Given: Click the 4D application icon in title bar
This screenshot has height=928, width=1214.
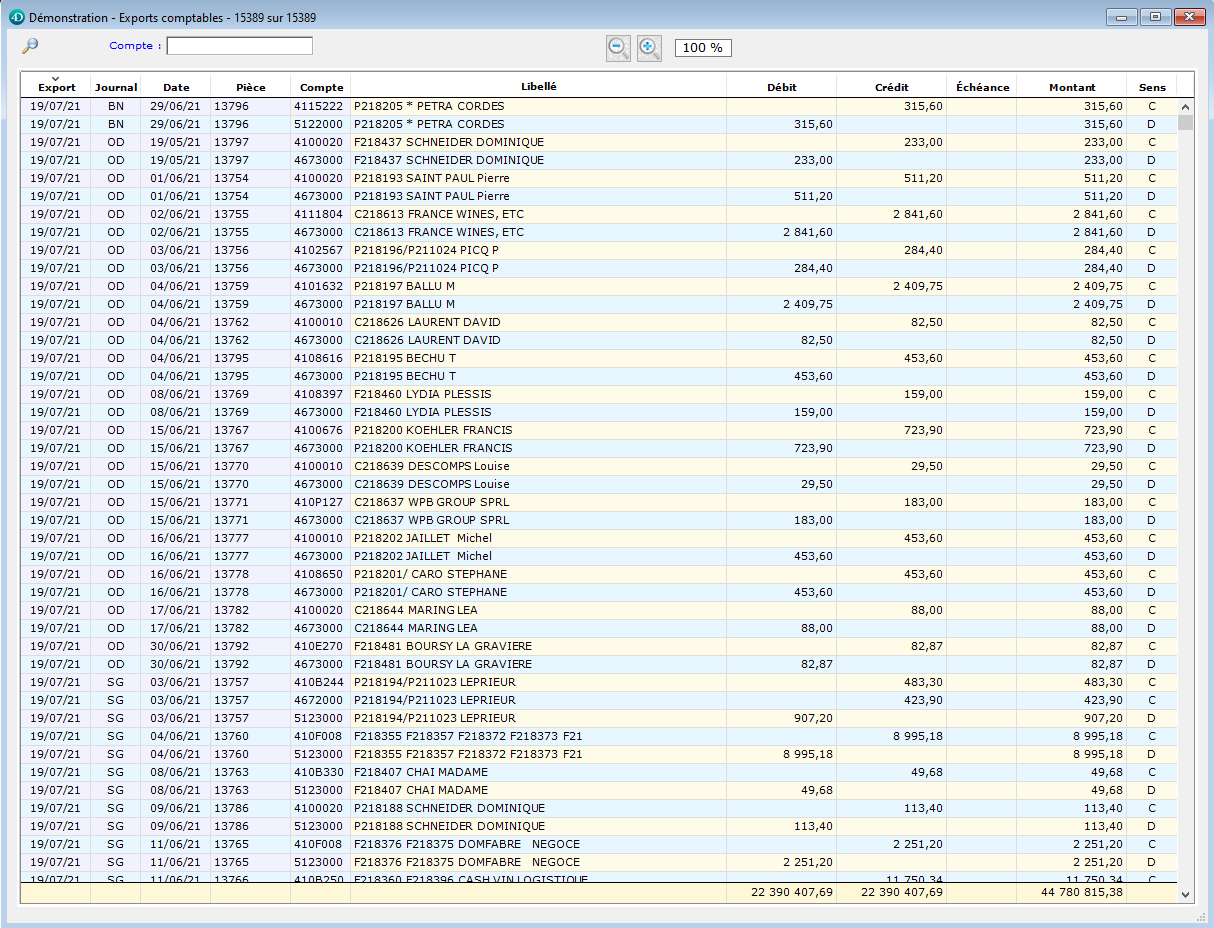Looking at the screenshot, I should [x=16, y=17].
